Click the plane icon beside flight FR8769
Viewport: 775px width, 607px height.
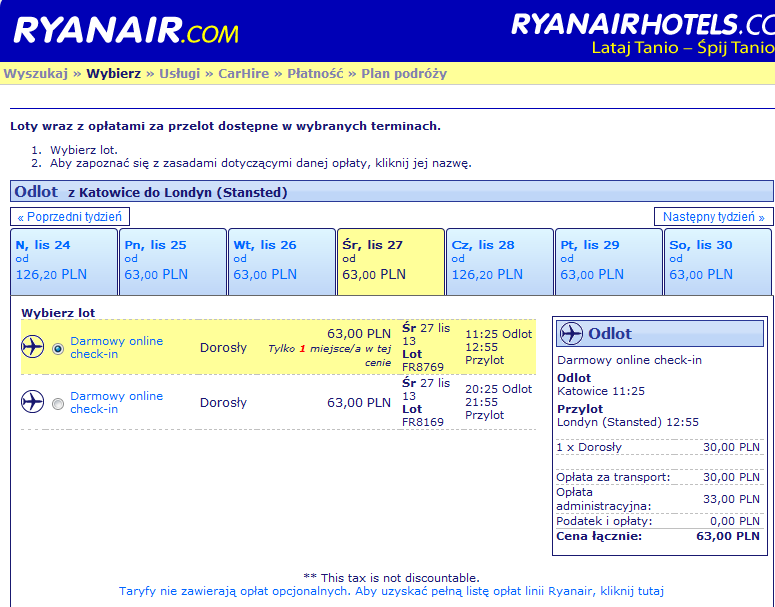(x=32, y=347)
